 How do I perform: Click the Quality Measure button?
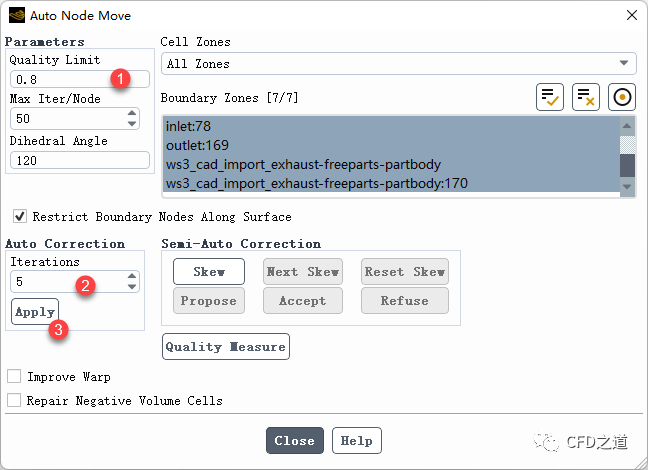226,346
